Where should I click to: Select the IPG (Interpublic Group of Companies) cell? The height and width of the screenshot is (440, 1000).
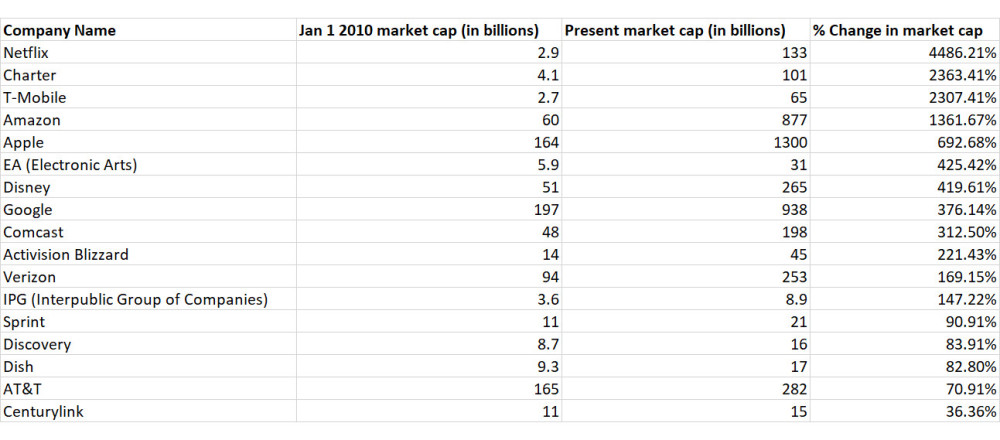(x=149, y=299)
